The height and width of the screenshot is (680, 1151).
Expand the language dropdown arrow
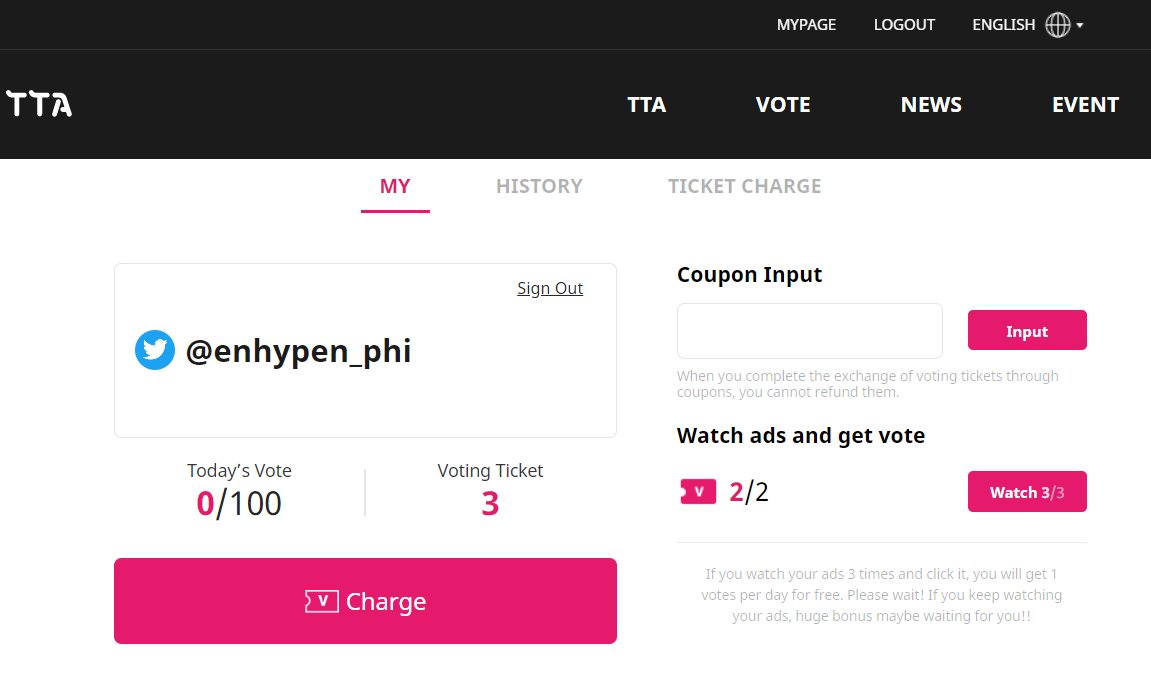coord(1080,25)
